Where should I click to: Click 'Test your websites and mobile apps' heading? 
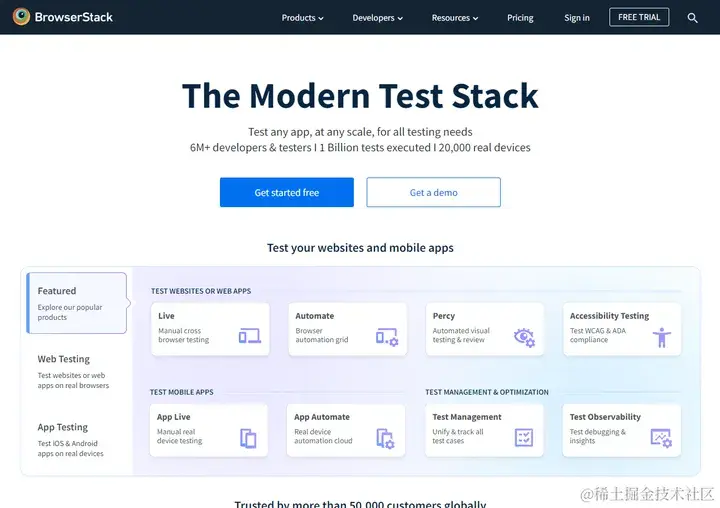click(x=360, y=248)
